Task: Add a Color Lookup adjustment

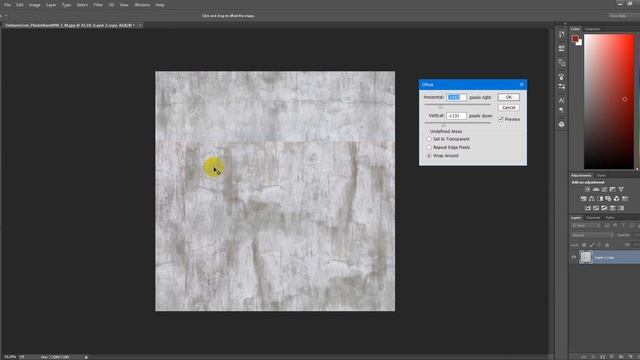Action: click(625, 199)
